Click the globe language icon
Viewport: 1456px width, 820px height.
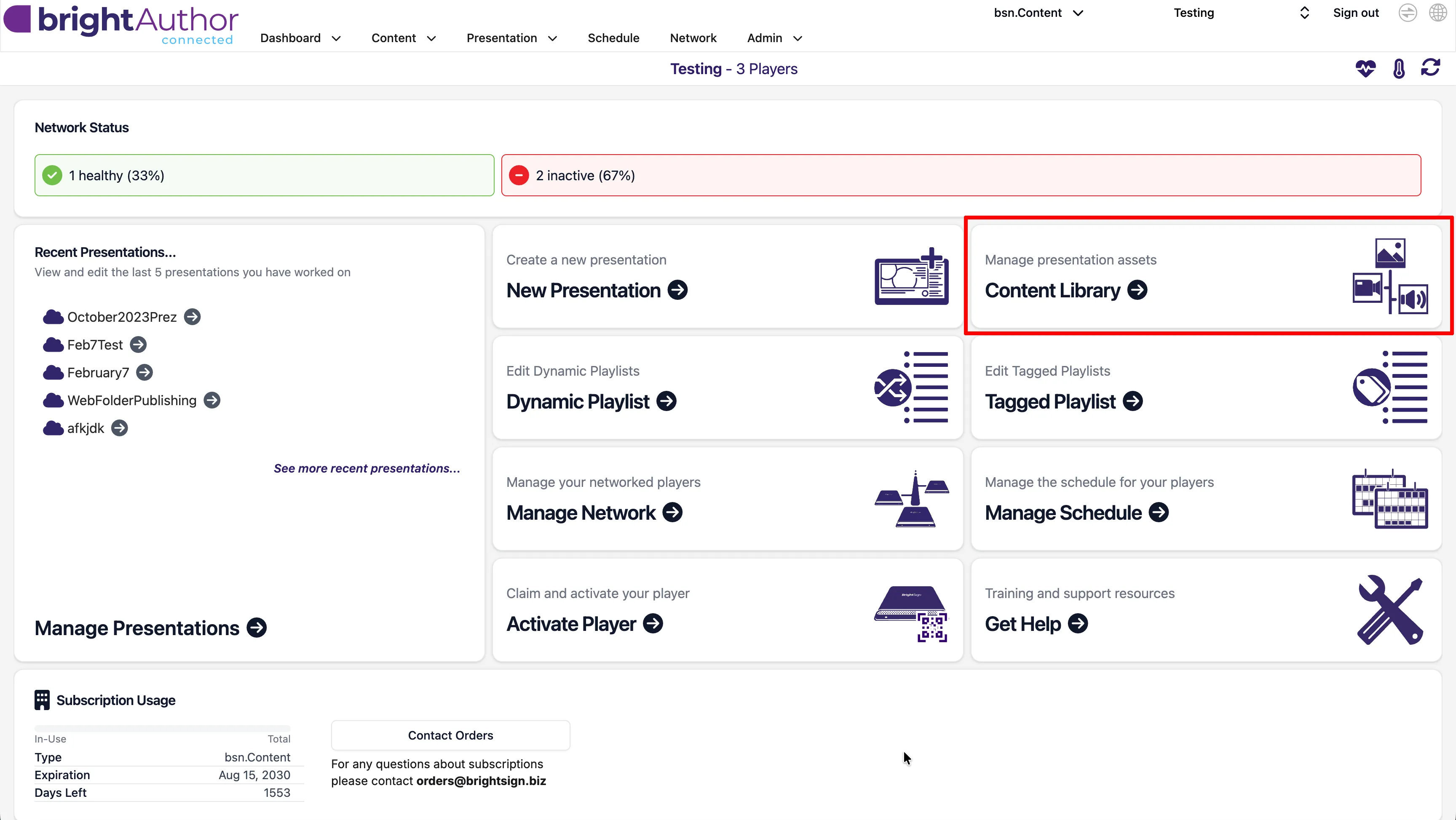(1438, 13)
